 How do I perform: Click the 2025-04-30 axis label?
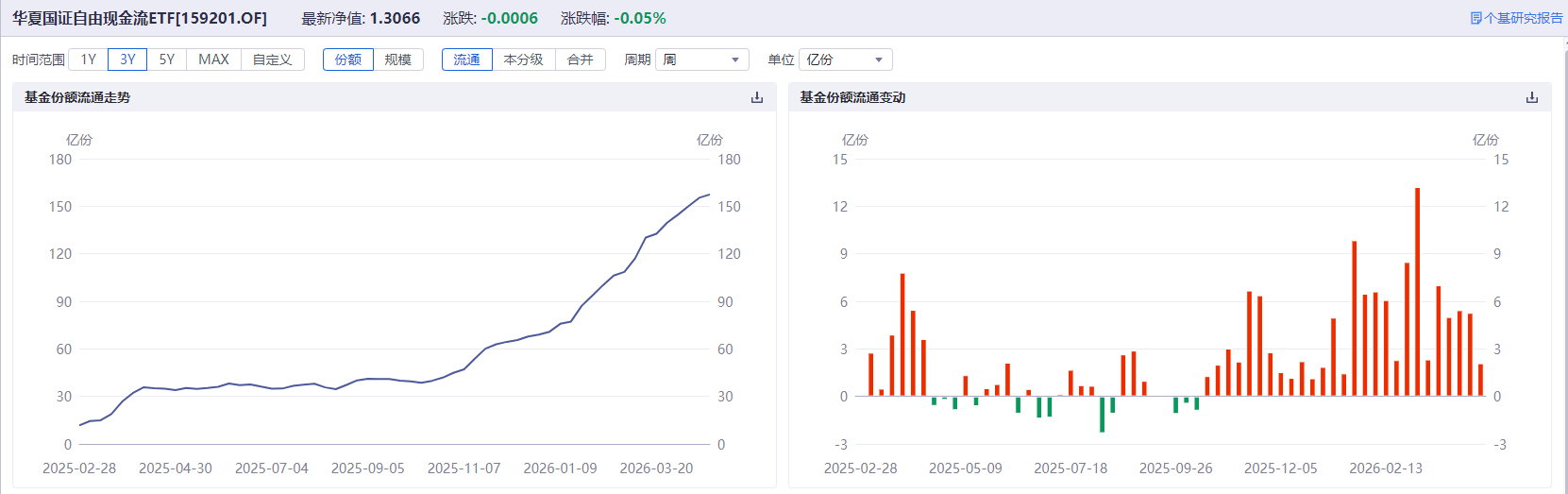click(x=176, y=468)
